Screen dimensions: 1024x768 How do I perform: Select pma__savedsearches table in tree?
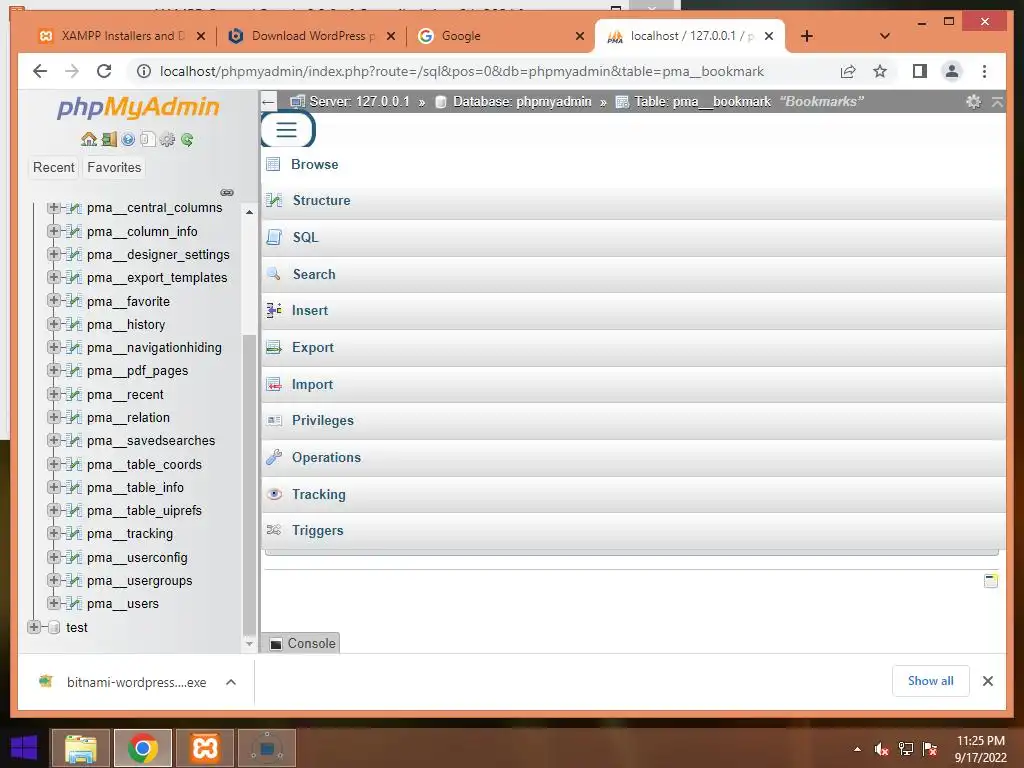pyautogui.click(x=151, y=441)
